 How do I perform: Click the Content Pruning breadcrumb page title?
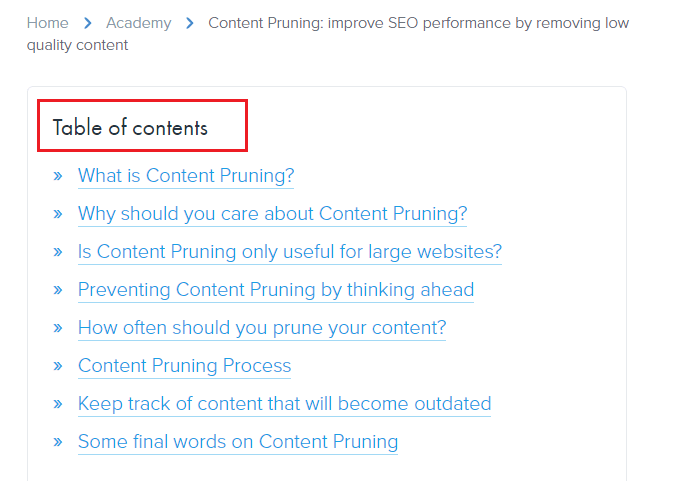pos(418,22)
